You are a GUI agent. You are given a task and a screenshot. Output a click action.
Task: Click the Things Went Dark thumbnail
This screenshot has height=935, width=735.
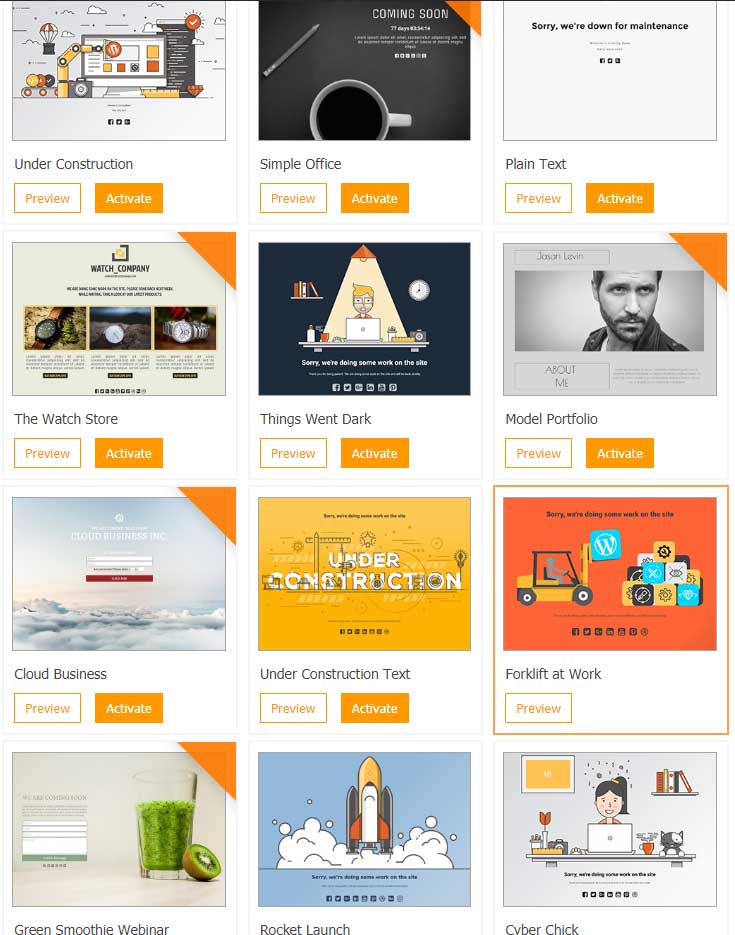coord(364,318)
